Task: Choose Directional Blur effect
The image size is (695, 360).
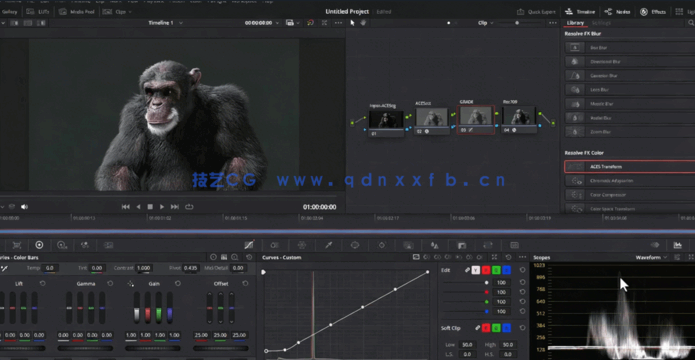Action: [x=630, y=61]
